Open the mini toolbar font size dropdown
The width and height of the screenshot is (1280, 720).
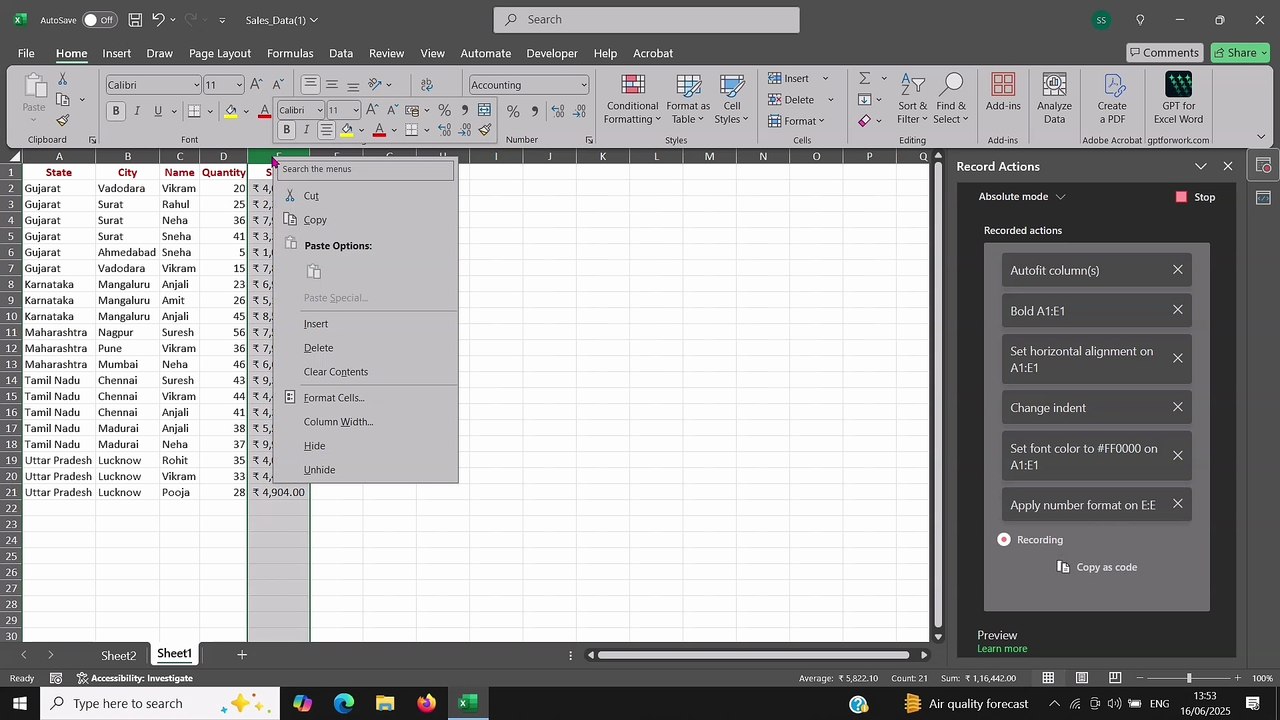coord(356,110)
